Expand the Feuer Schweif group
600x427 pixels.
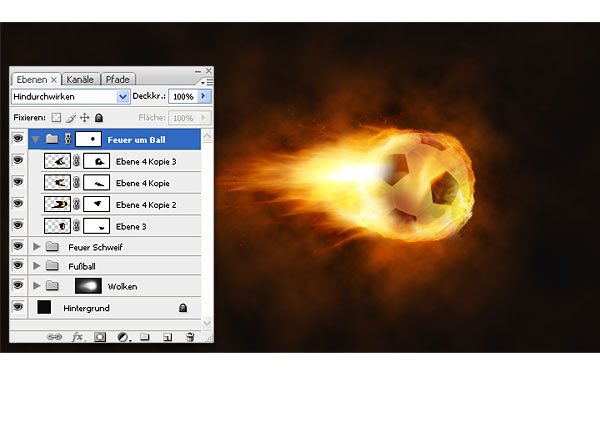tap(37, 247)
